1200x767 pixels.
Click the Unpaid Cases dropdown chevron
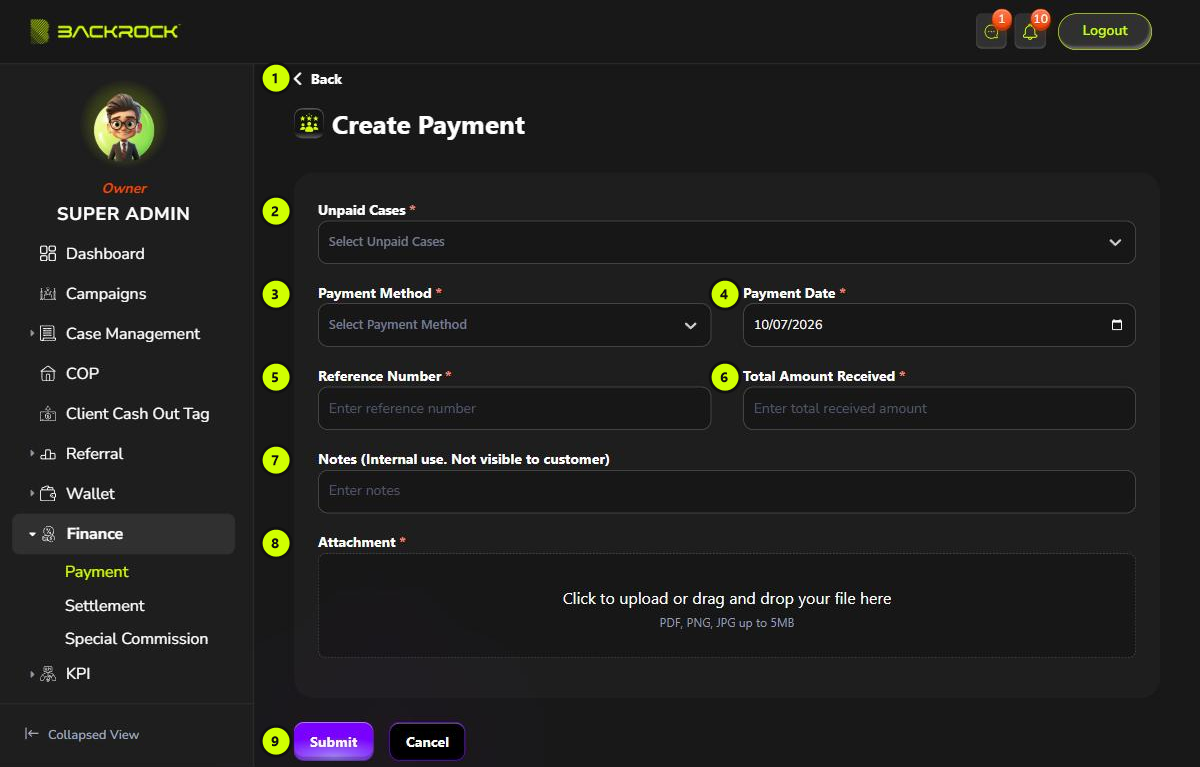pyautogui.click(x=1115, y=242)
